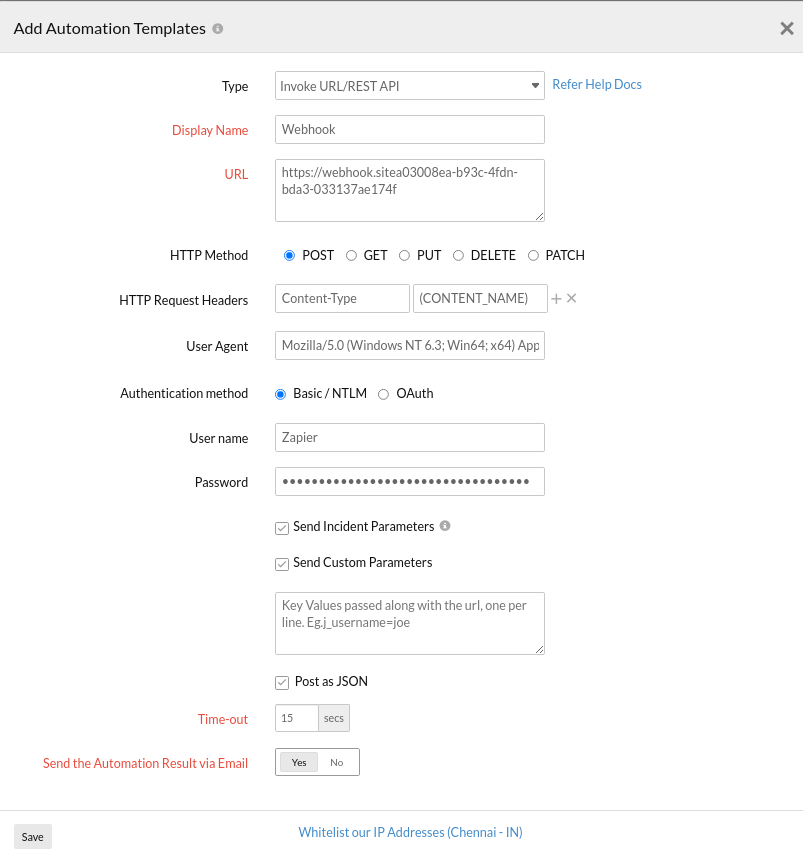Remove the Content-Type header row

pos(572,299)
